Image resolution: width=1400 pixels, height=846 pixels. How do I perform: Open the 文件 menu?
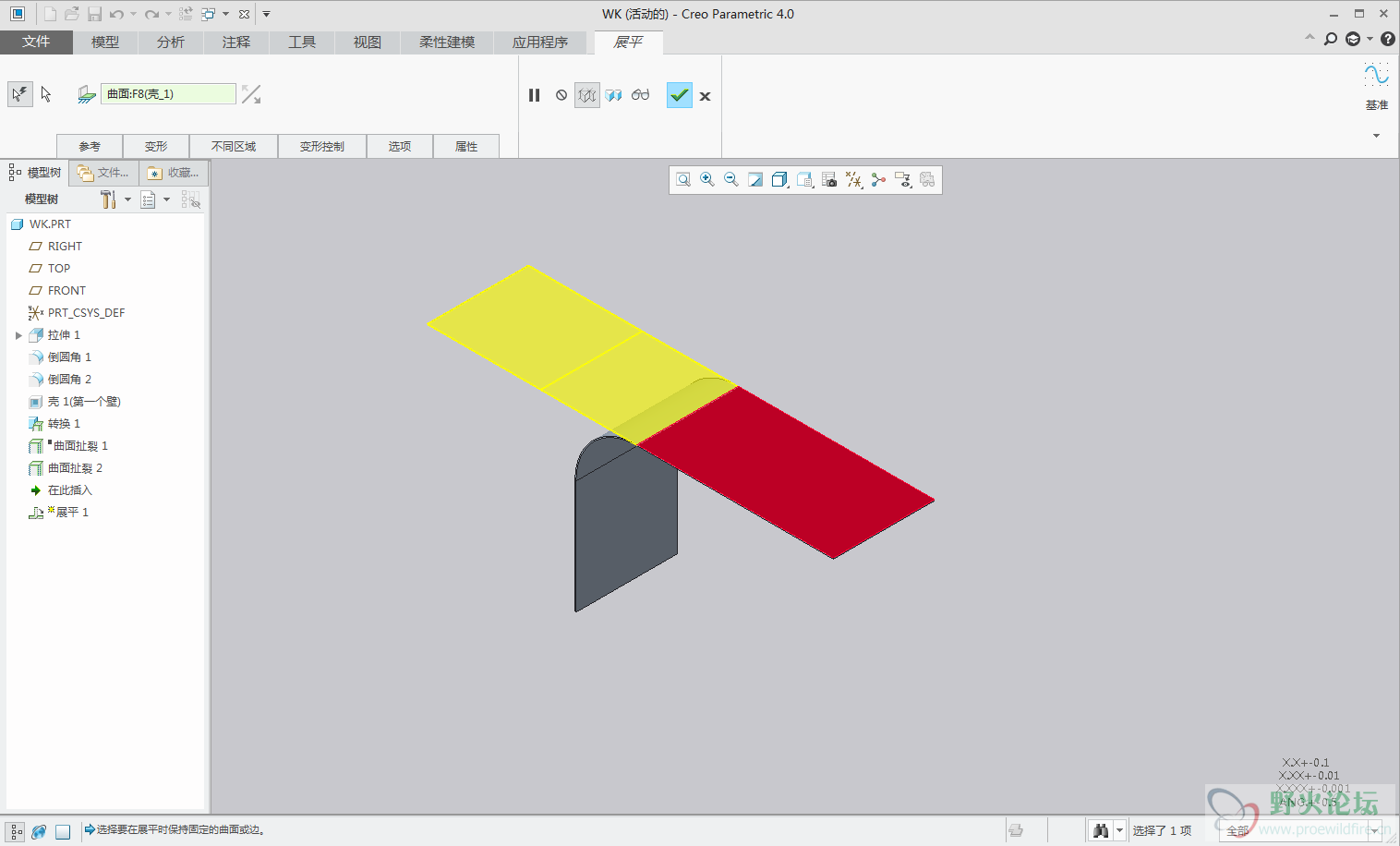(36, 42)
